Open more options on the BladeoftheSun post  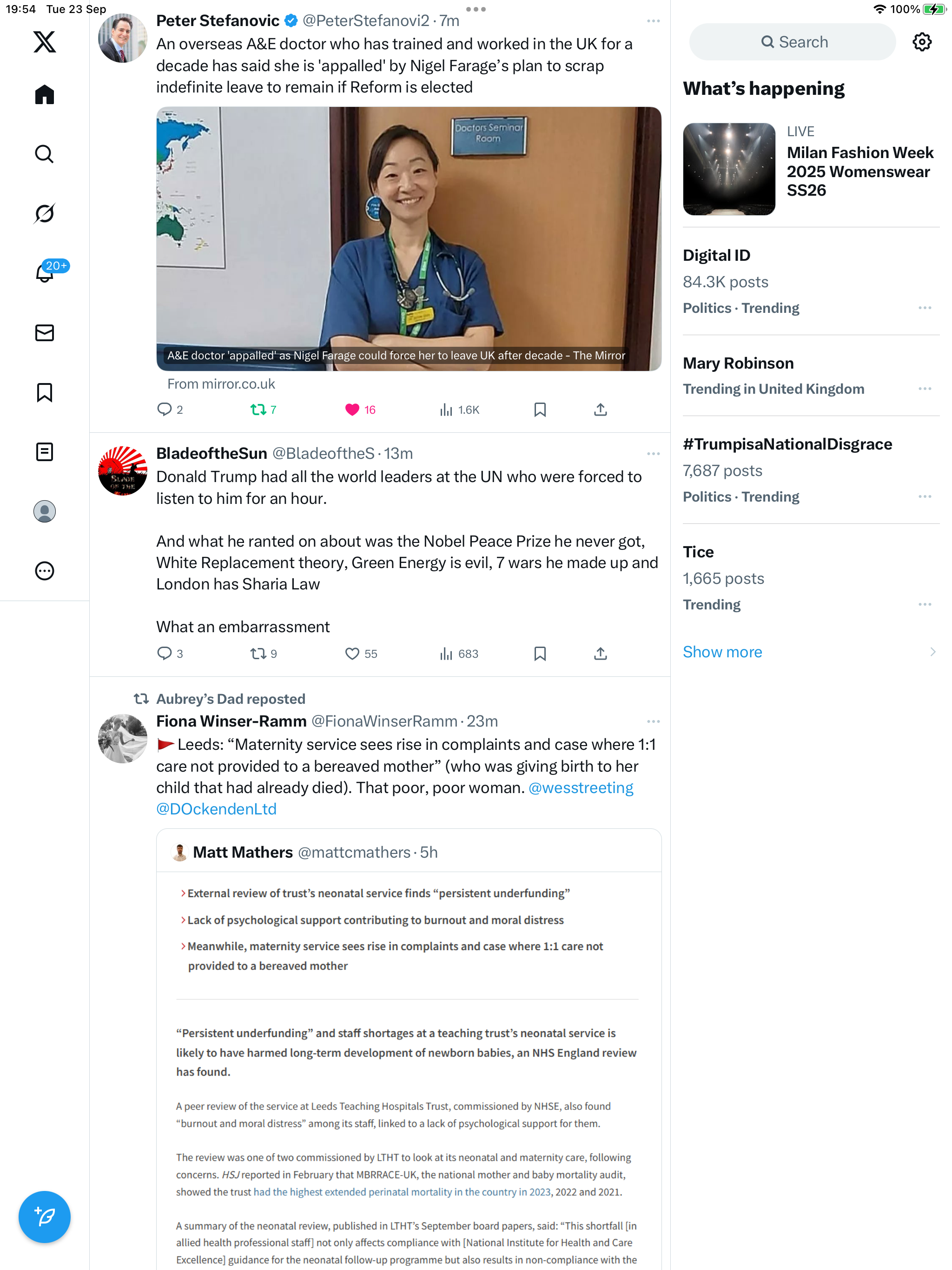coord(653,454)
